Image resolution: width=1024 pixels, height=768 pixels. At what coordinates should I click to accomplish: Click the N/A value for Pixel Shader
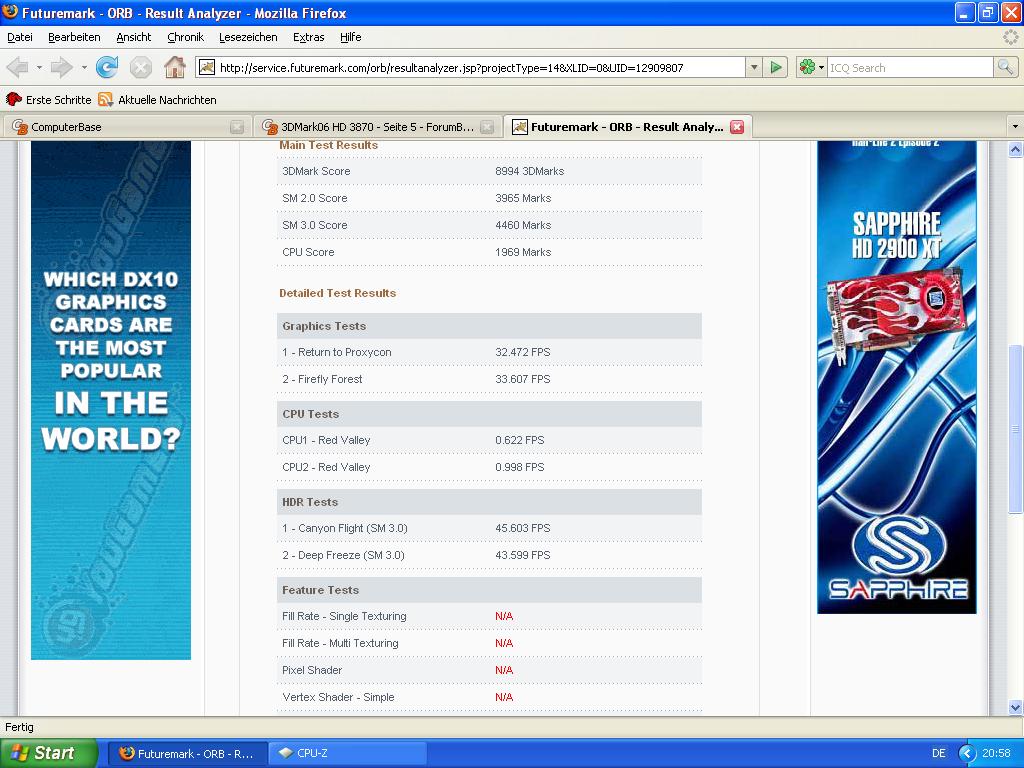point(504,670)
